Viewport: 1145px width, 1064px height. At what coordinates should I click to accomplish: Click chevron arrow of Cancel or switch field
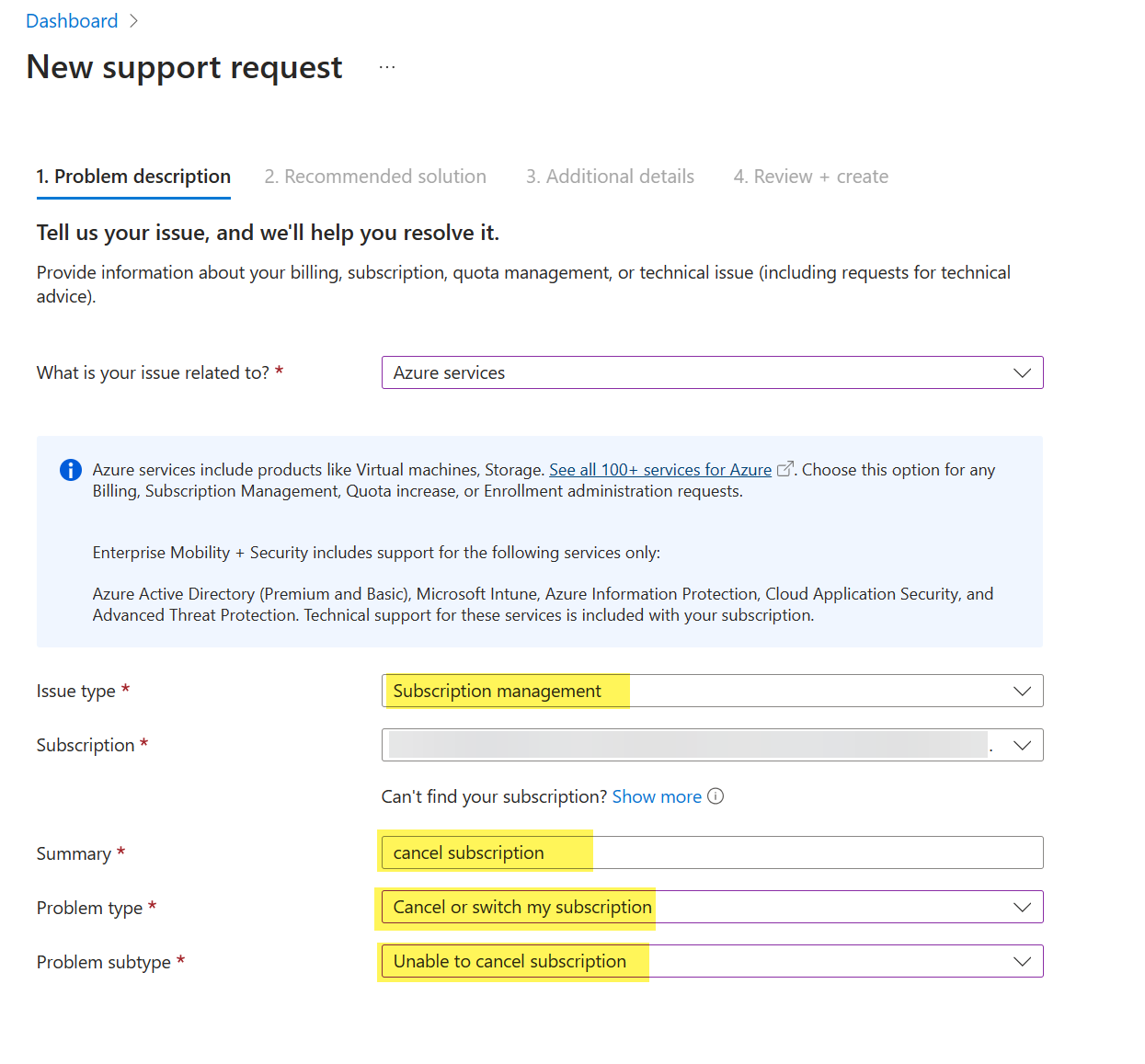(x=1022, y=907)
